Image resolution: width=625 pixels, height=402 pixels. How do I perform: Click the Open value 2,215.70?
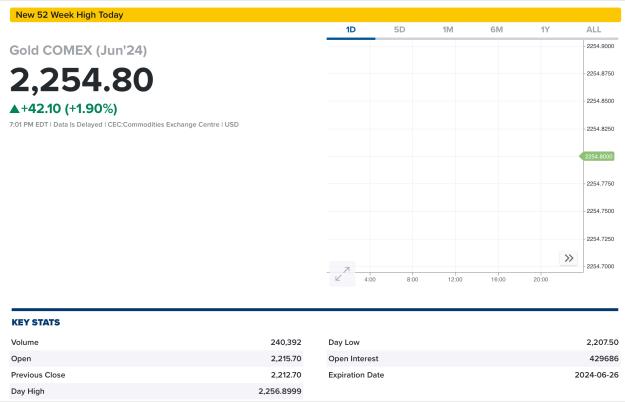[286, 359]
